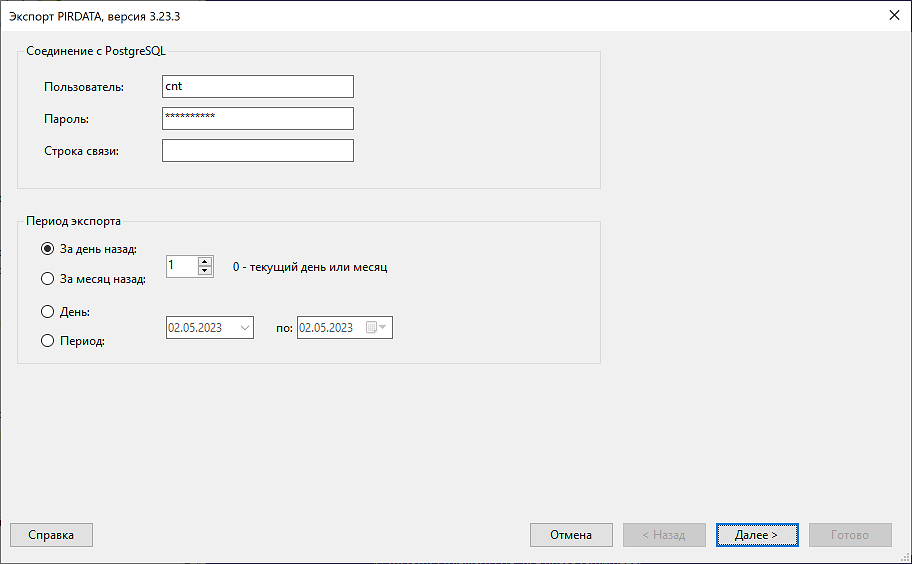Select the День radio button

point(47,311)
